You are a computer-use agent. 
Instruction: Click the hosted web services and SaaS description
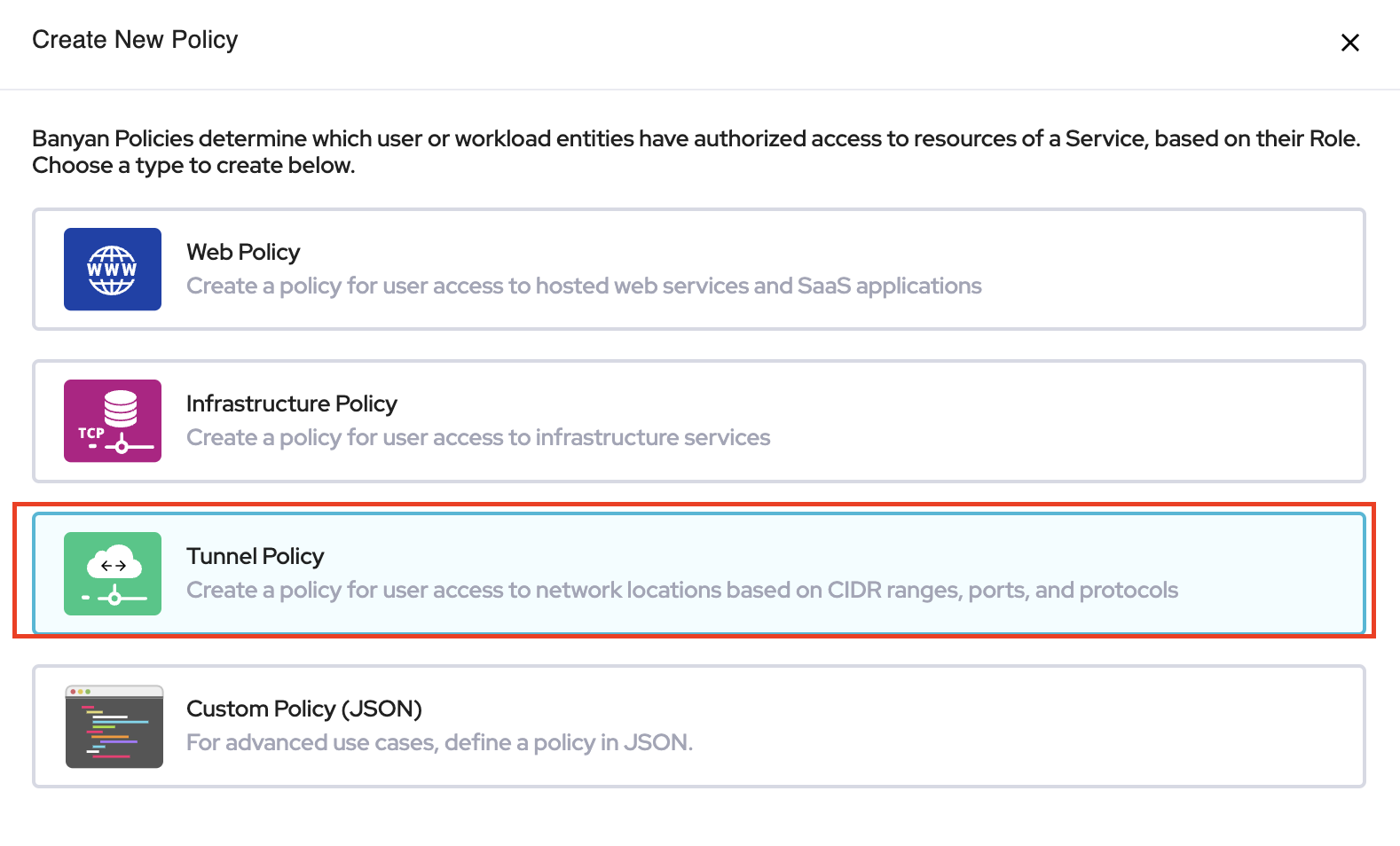[584, 286]
